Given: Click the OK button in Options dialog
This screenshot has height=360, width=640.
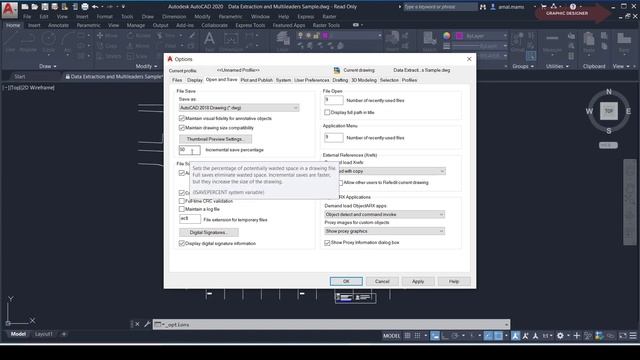Looking at the screenshot, I should point(346,281).
